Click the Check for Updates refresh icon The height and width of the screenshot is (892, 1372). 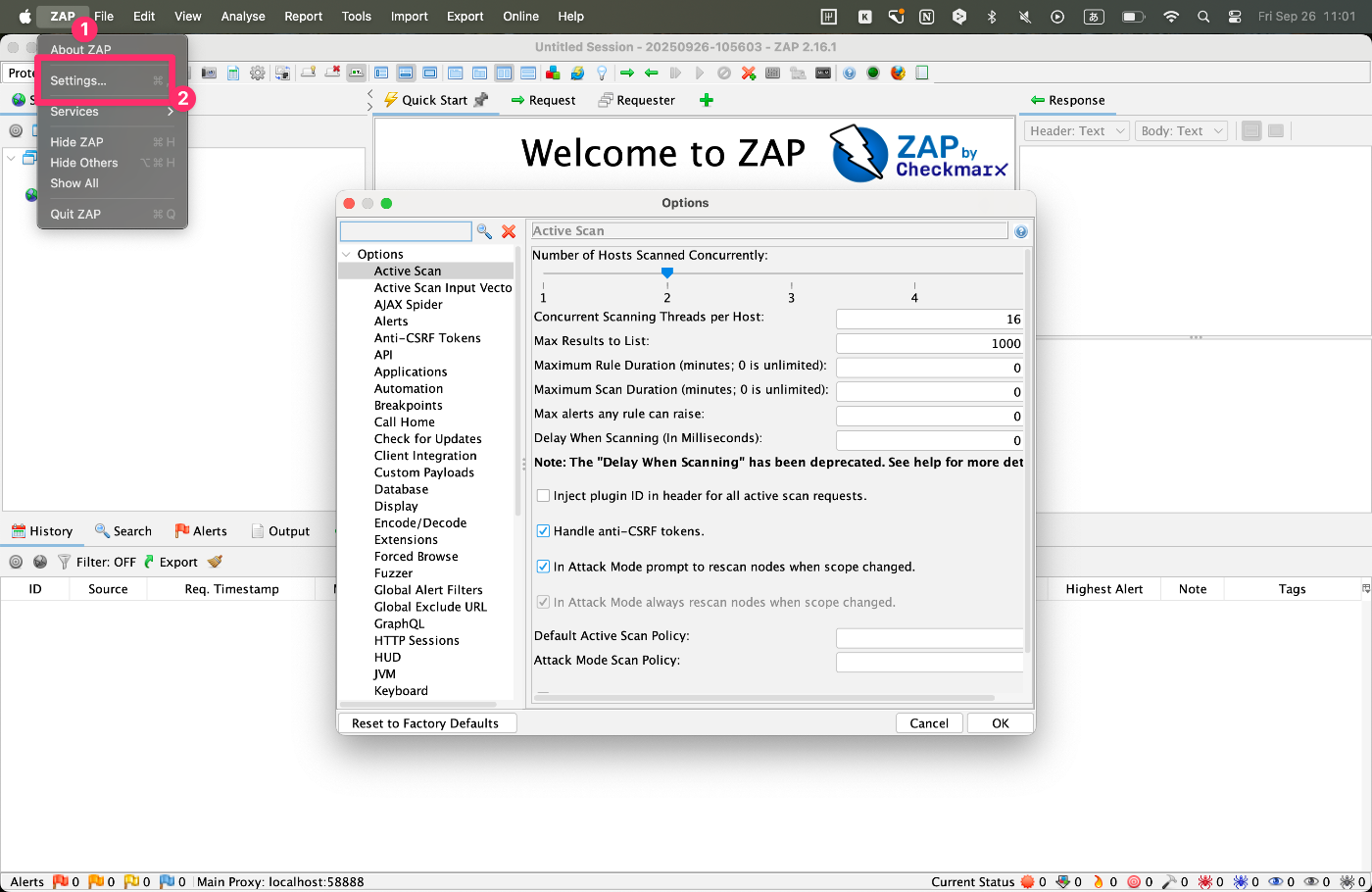pyautogui.click(x=577, y=73)
